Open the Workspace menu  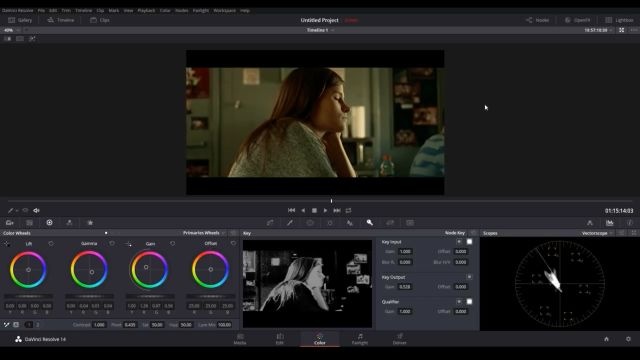[x=224, y=10]
